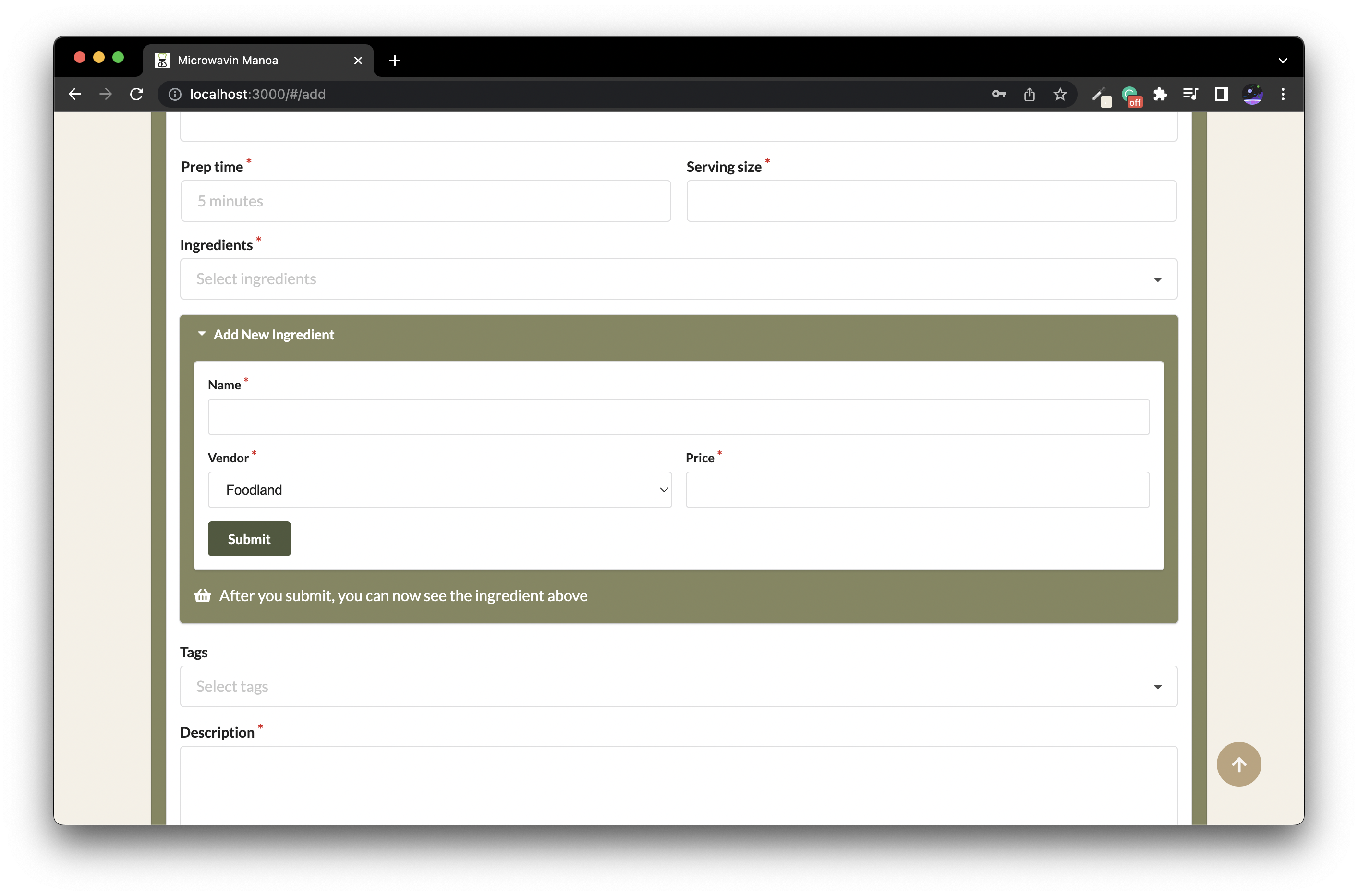Click the forward navigation arrow

tap(105, 94)
